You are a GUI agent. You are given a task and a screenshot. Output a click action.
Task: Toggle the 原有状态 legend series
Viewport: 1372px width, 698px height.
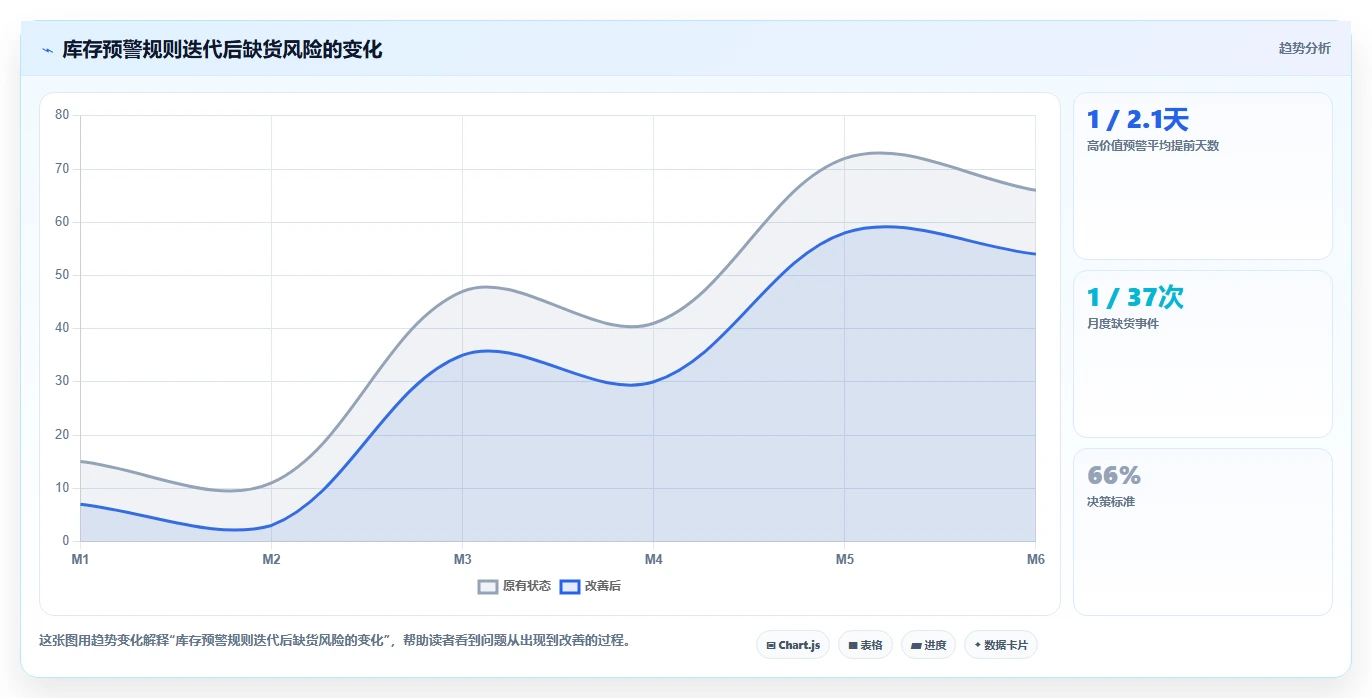514,586
